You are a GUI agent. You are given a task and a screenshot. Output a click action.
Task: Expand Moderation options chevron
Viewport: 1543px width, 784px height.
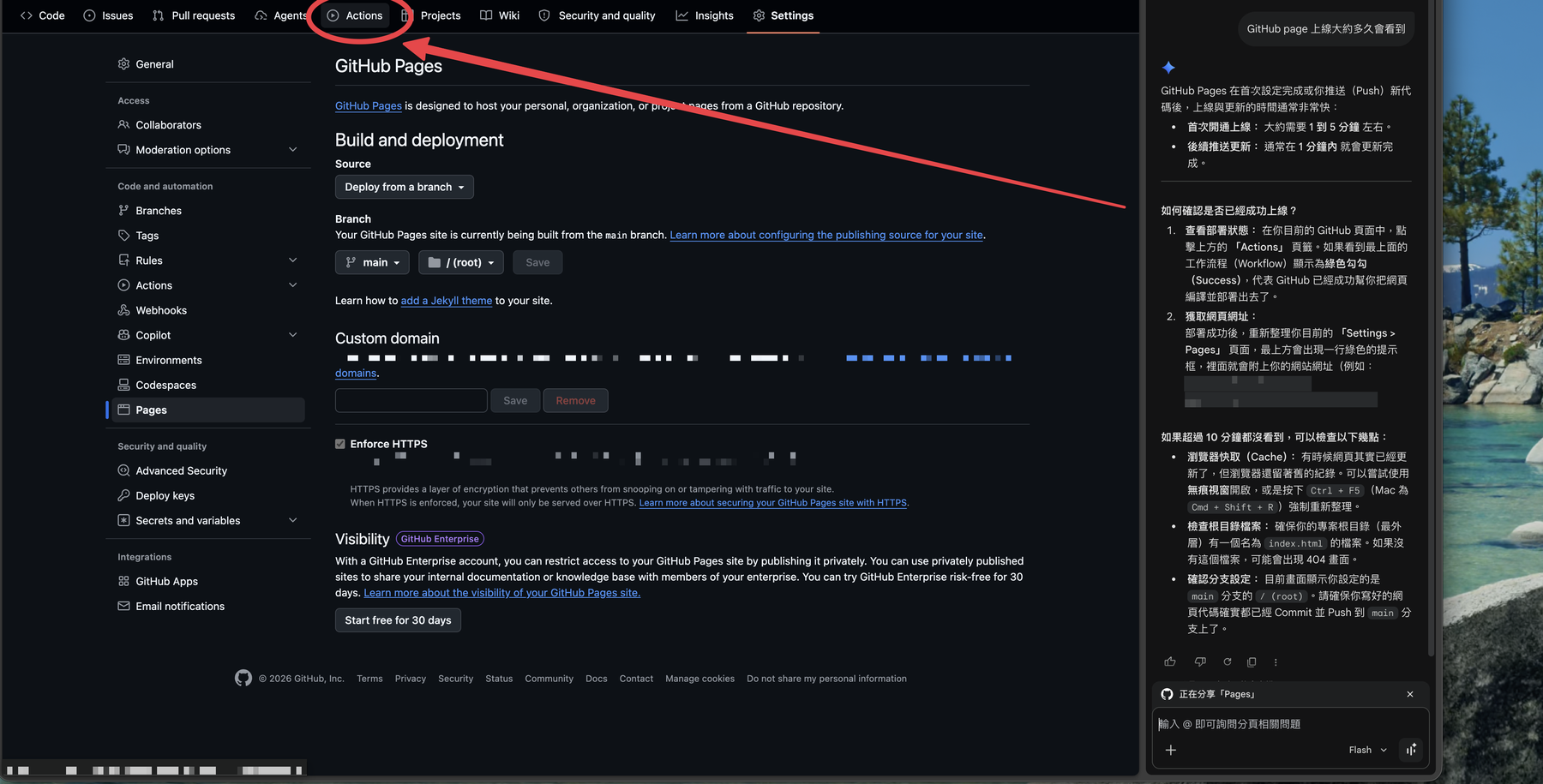pyautogui.click(x=293, y=150)
